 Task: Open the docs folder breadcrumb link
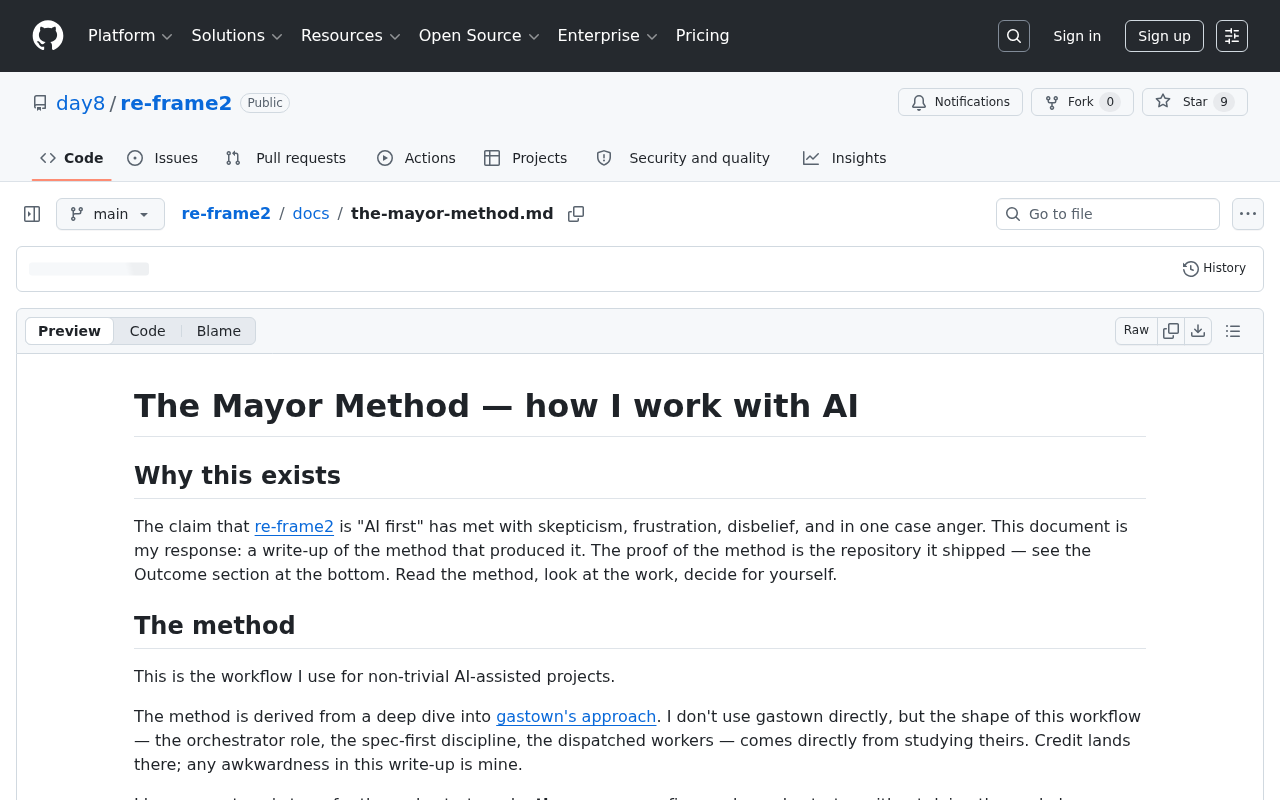tap(311, 214)
